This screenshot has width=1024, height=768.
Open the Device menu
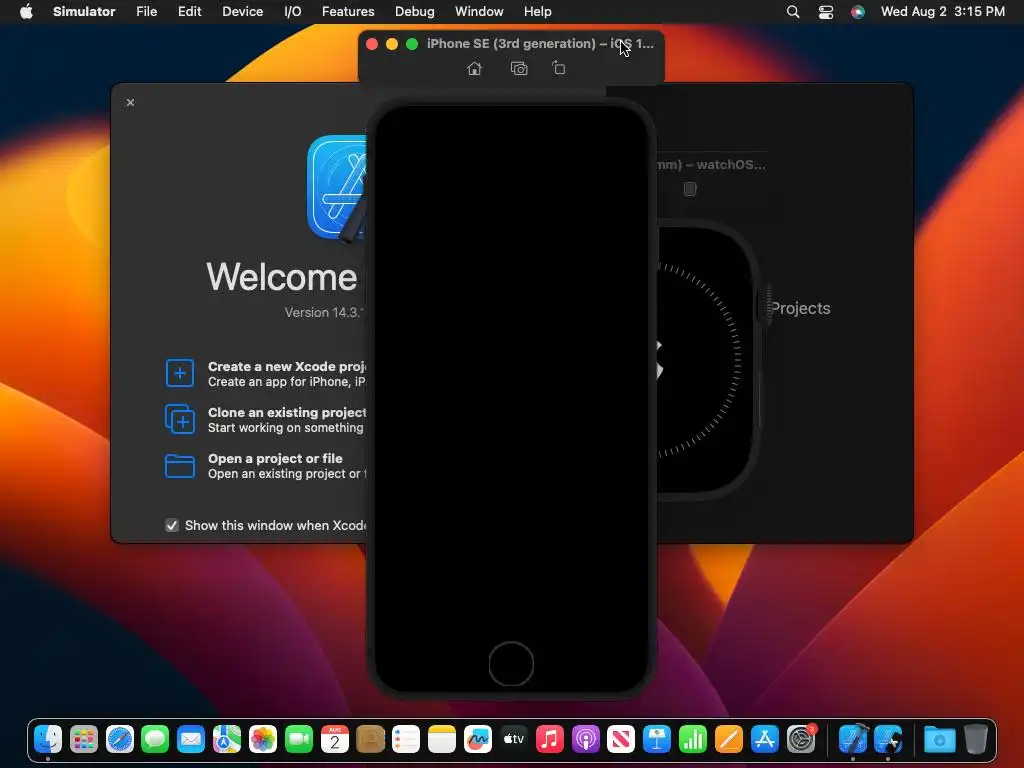click(242, 11)
